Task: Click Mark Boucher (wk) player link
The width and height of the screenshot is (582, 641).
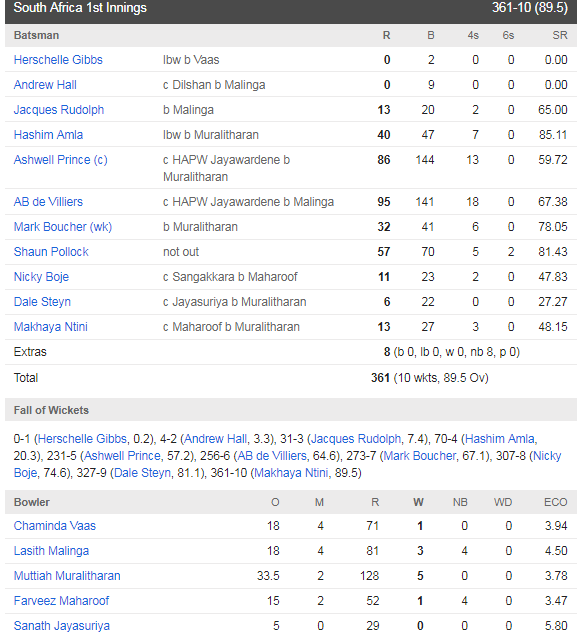Action: pyautogui.click(x=63, y=226)
